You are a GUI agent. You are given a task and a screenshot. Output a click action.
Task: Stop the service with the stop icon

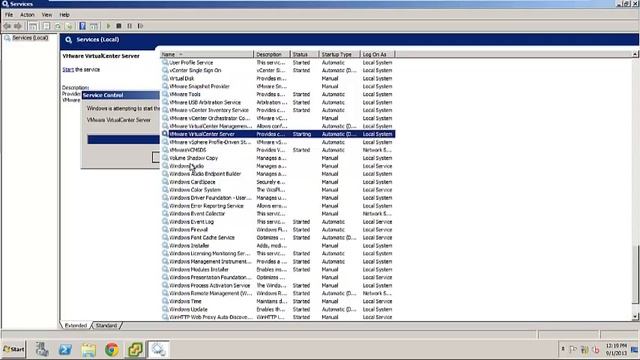[119, 26]
